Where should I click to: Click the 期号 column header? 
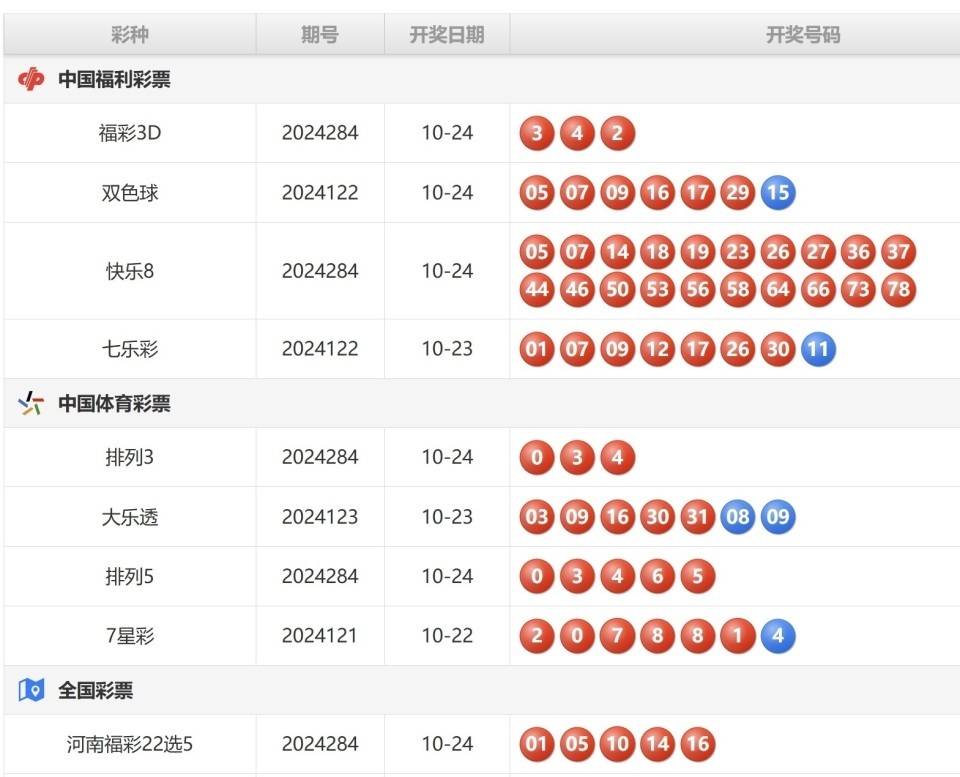pos(320,34)
